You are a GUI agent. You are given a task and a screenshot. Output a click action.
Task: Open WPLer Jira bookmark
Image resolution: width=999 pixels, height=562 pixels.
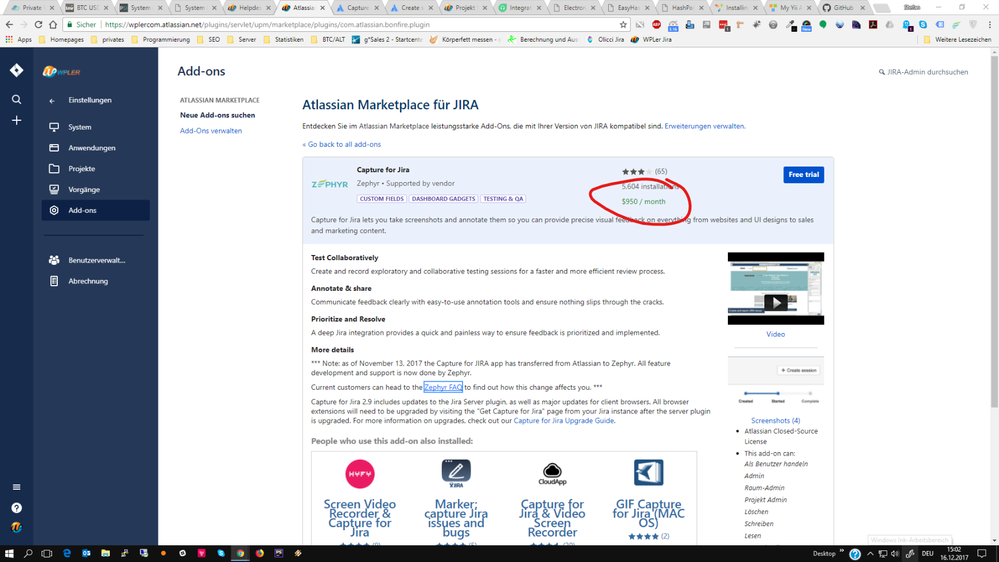(x=651, y=40)
